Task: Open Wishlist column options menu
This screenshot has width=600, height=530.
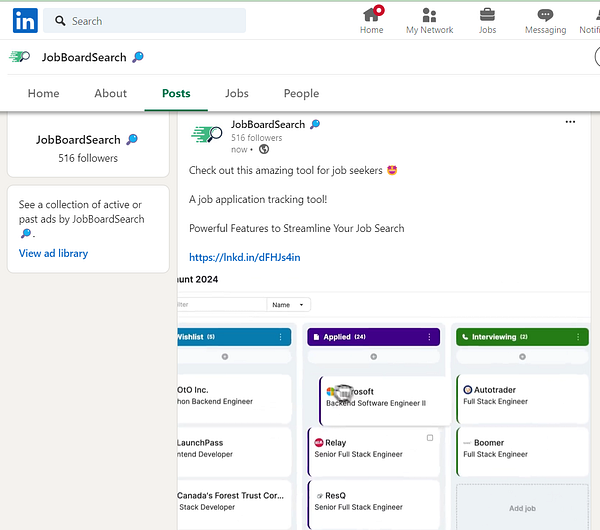Action: [x=280, y=337]
